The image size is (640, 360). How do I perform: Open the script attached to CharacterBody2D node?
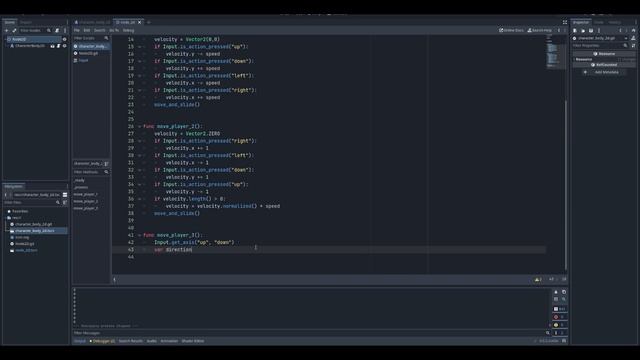tap(58, 46)
